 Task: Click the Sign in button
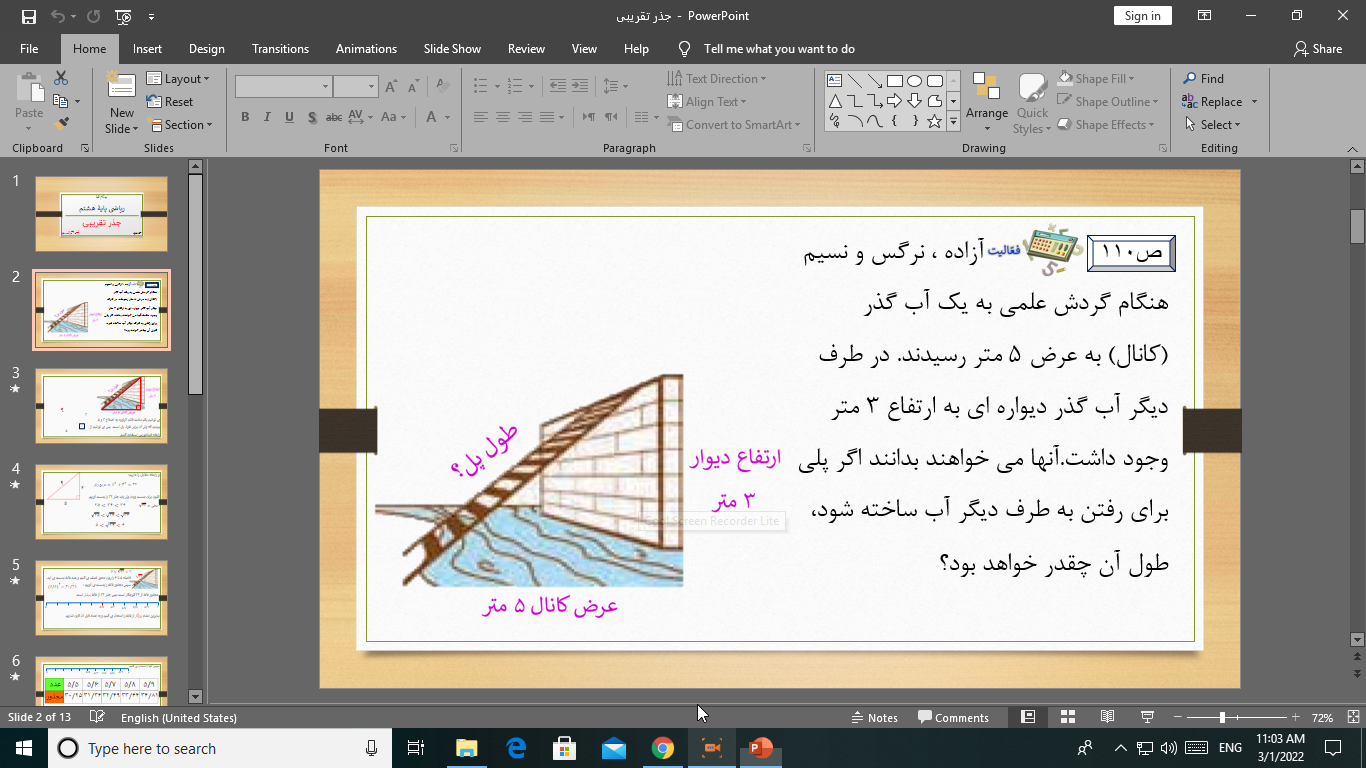[1142, 16]
